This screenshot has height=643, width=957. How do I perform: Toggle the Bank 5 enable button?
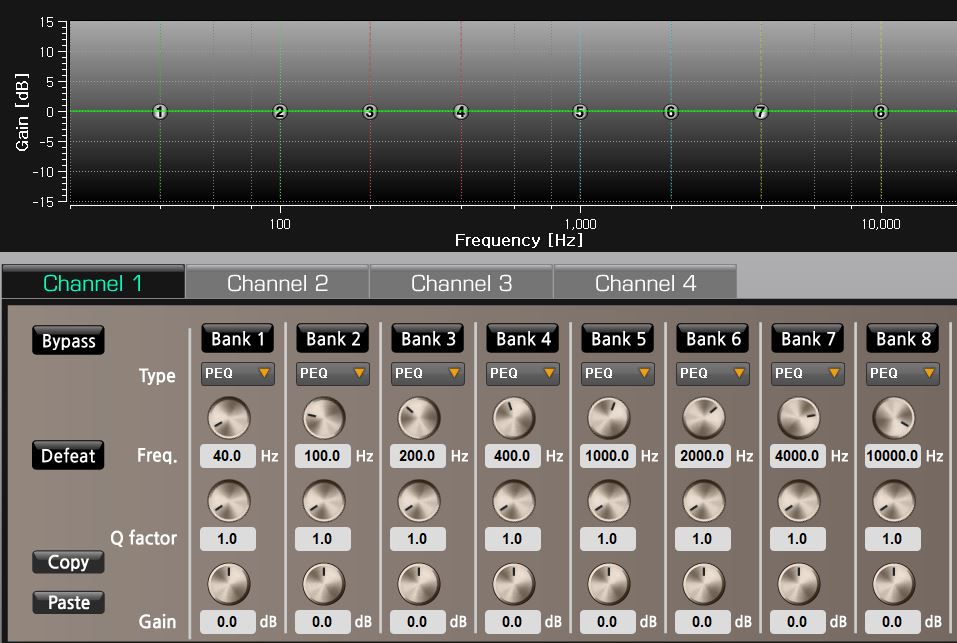[x=618, y=339]
